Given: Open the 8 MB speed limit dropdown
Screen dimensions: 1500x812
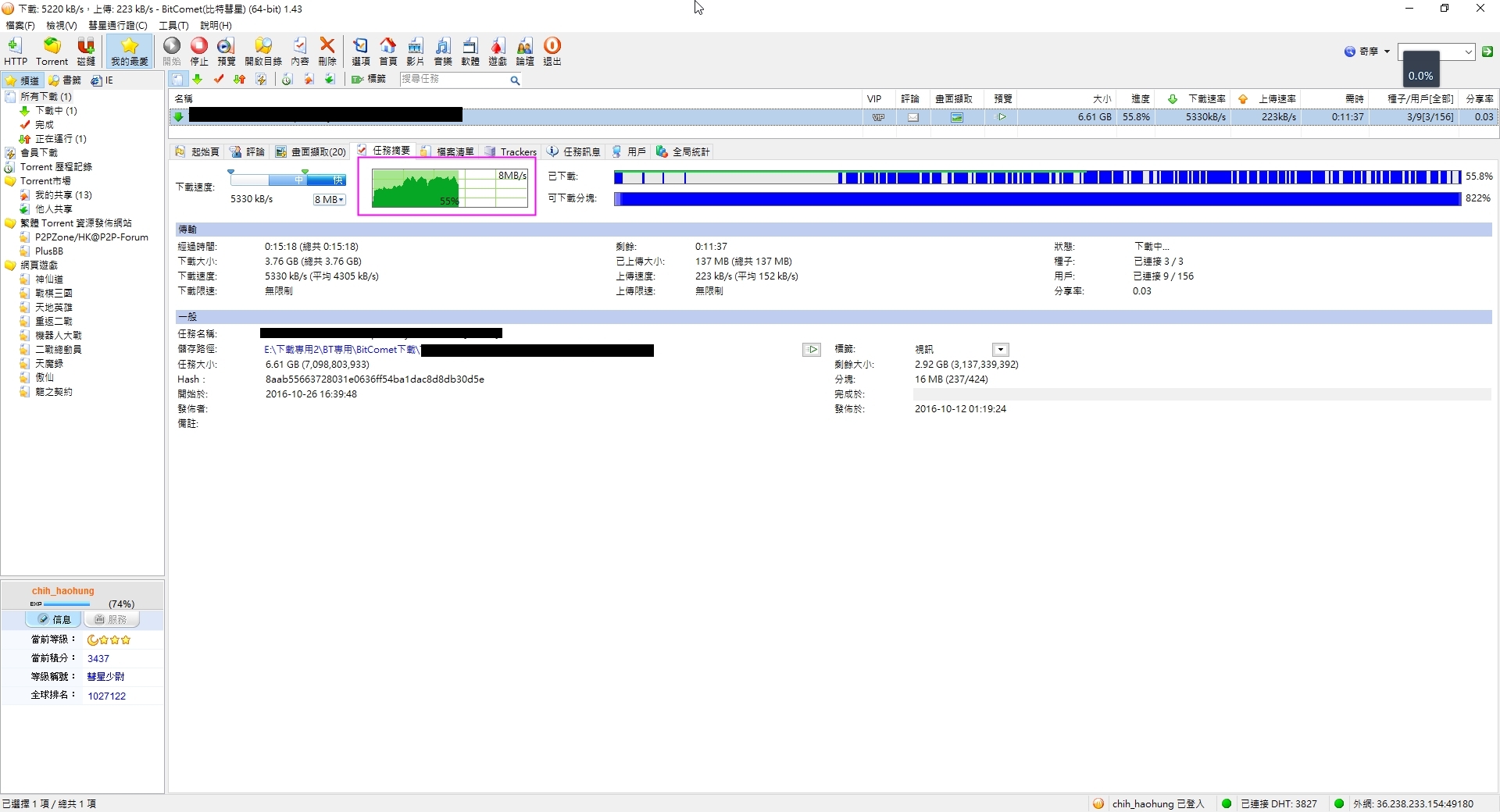Looking at the screenshot, I should point(329,200).
